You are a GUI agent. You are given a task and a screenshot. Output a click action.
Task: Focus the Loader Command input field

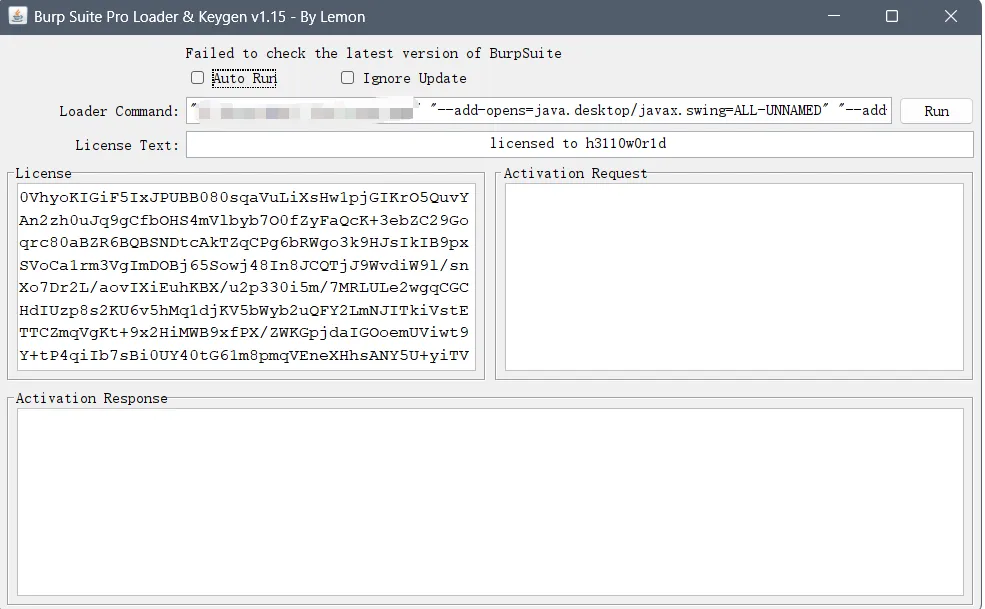click(538, 111)
